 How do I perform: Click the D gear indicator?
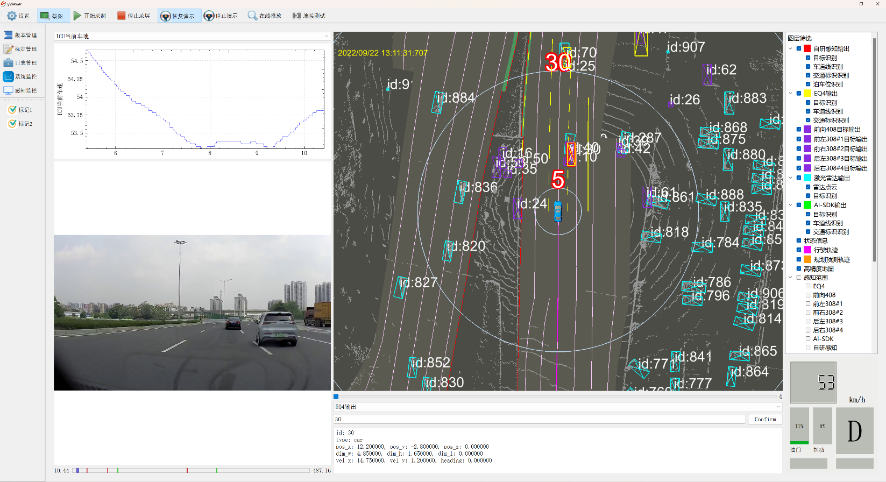pyautogui.click(x=854, y=431)
